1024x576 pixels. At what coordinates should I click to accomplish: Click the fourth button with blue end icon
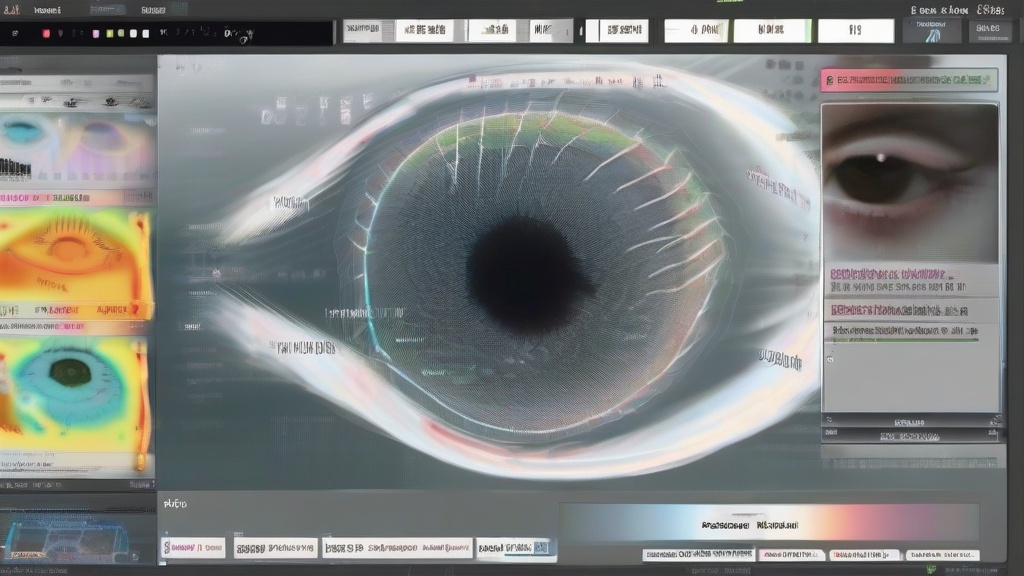point(516,548)
